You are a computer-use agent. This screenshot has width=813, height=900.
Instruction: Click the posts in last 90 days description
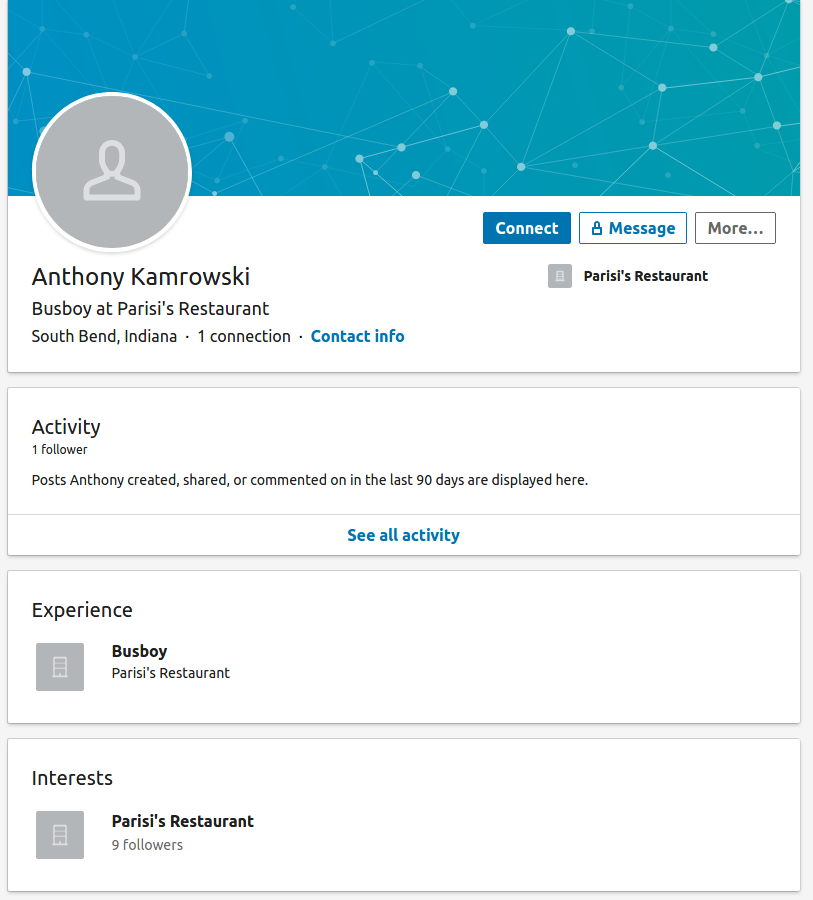click(x=310, y=480)
